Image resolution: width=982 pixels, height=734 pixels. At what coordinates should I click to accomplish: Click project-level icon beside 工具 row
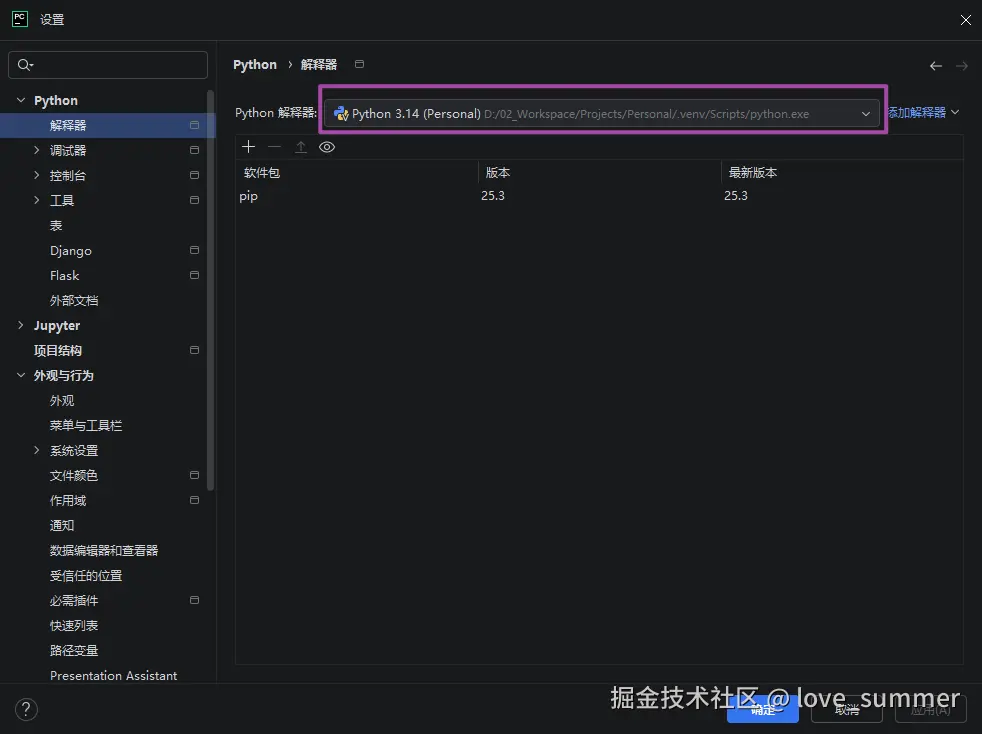[x=194, y=200]
